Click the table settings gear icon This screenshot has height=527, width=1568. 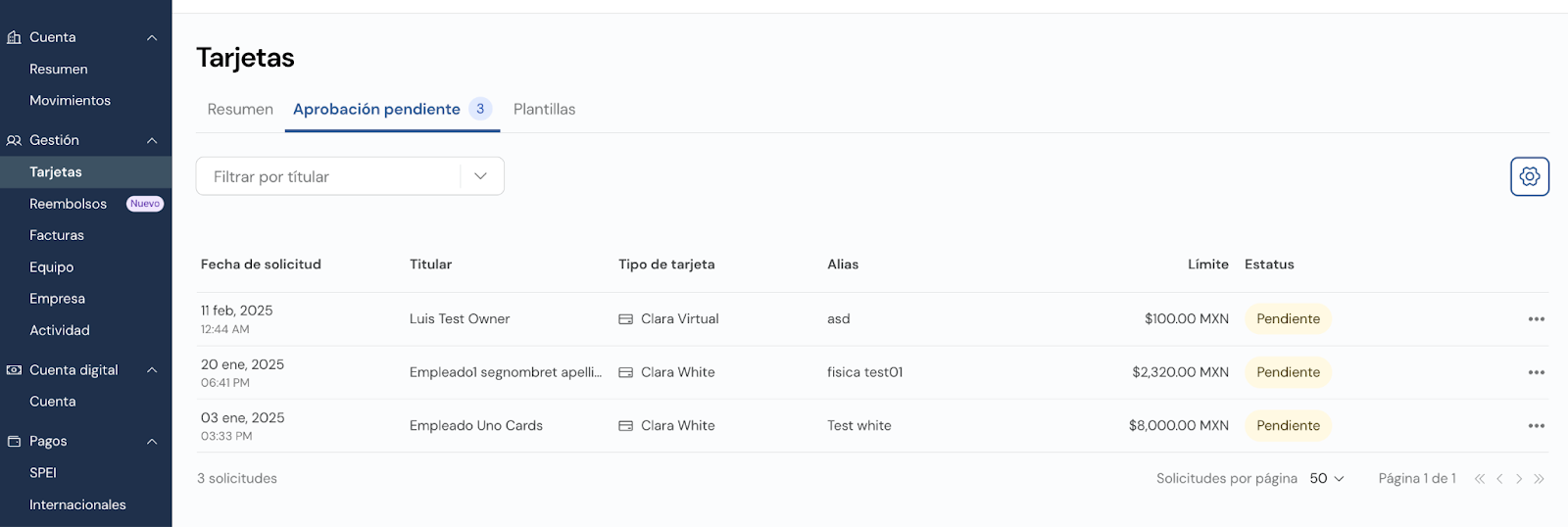click(x=1529, y=176)
